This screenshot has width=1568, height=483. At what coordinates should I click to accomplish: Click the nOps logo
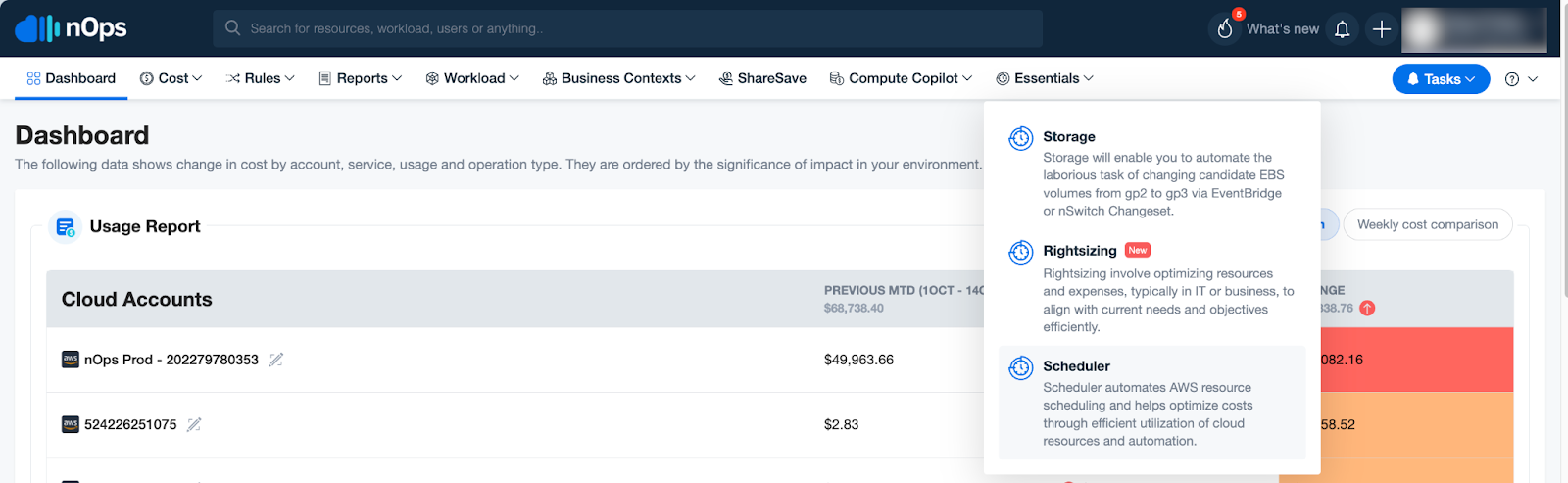tap(71, 28)
